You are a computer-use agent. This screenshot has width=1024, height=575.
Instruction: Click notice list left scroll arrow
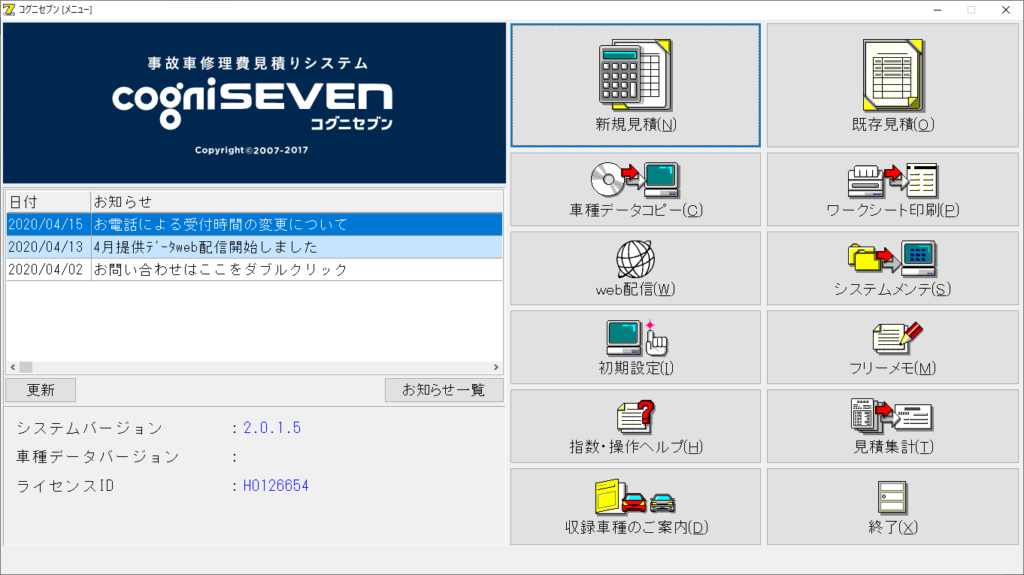click(13, 367)
